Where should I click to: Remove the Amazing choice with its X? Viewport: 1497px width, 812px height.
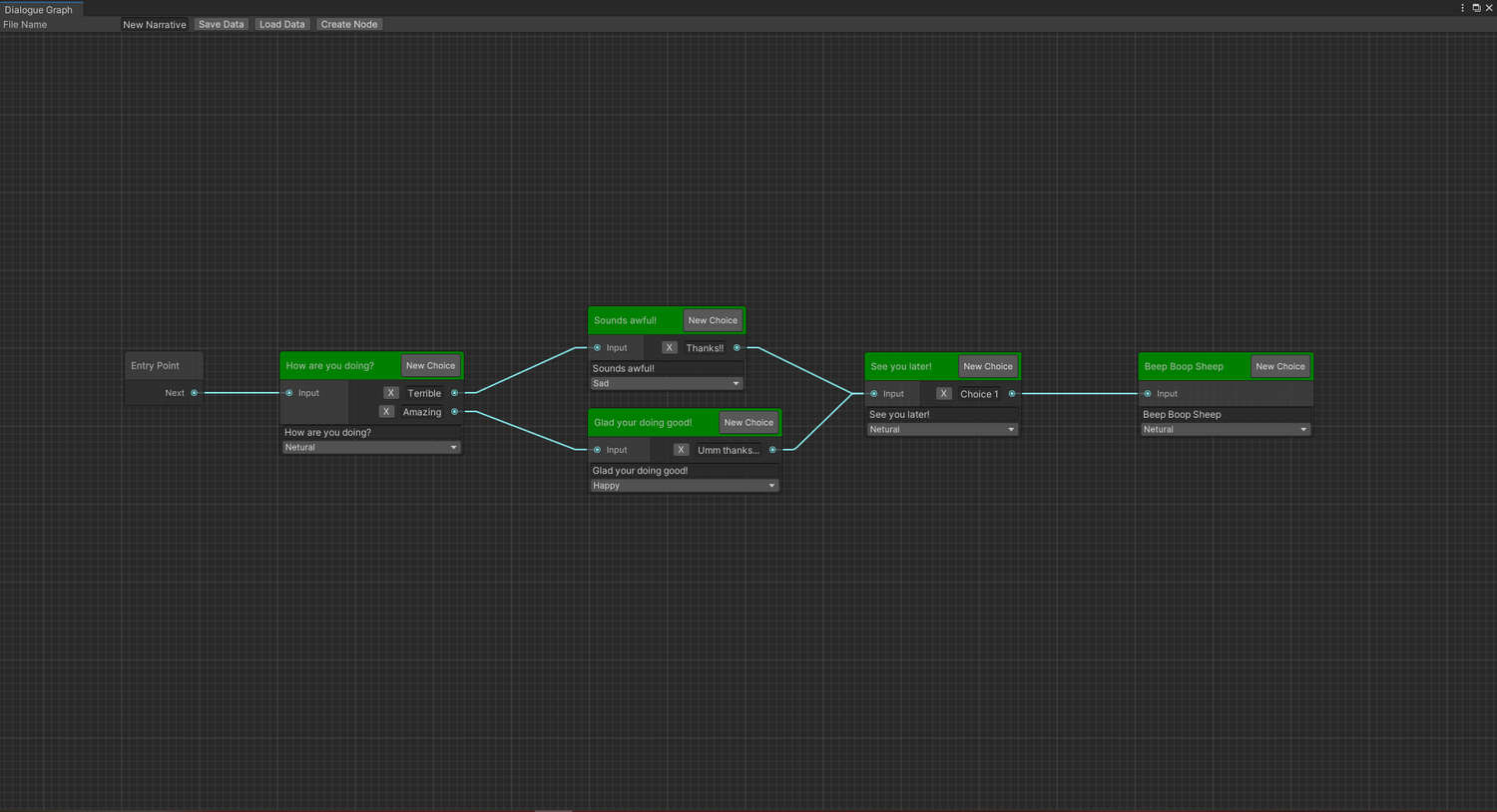click(x=386, y=412)
